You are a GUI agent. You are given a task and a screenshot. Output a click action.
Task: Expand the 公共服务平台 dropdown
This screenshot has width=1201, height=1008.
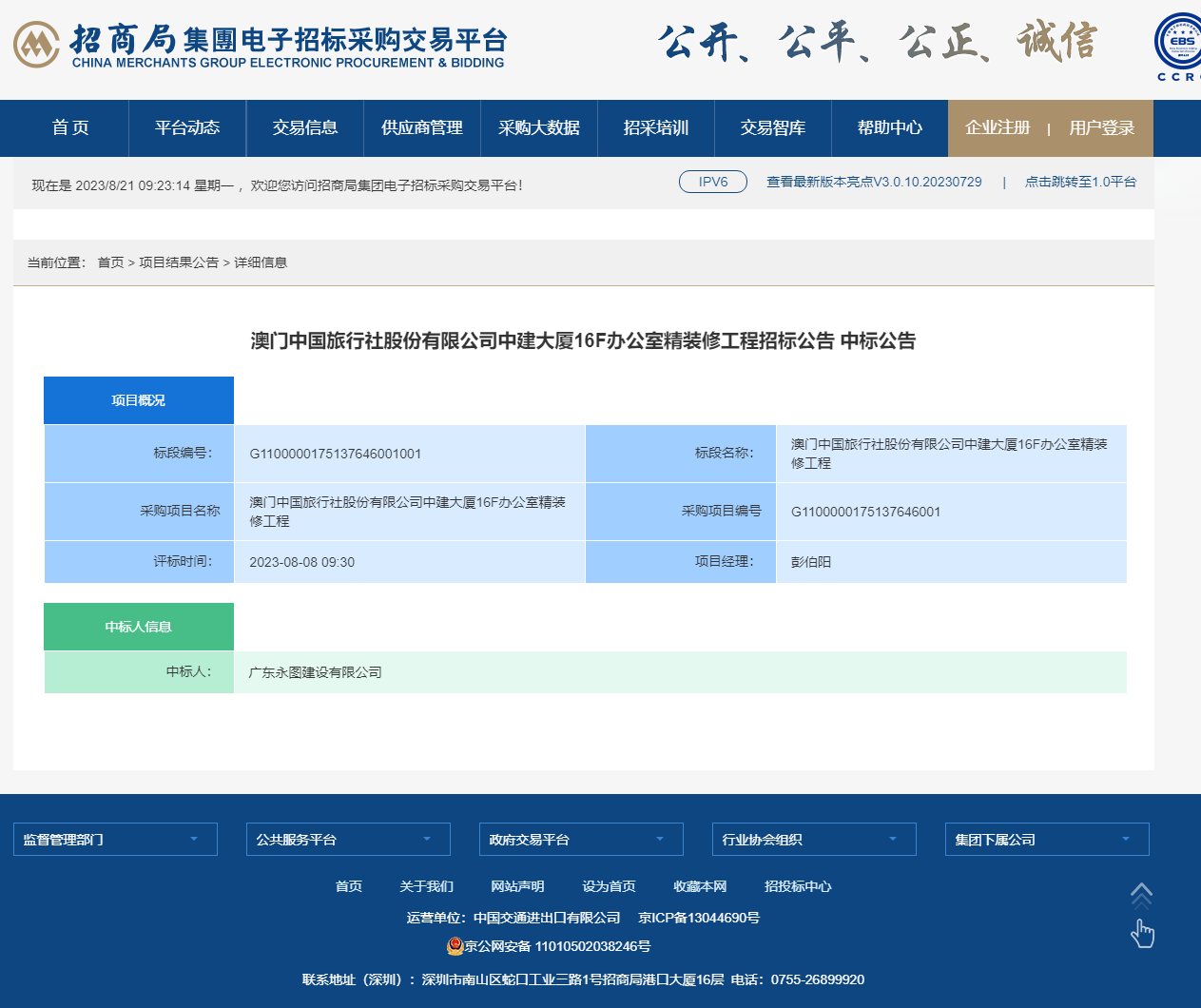(x=348, y=839)
